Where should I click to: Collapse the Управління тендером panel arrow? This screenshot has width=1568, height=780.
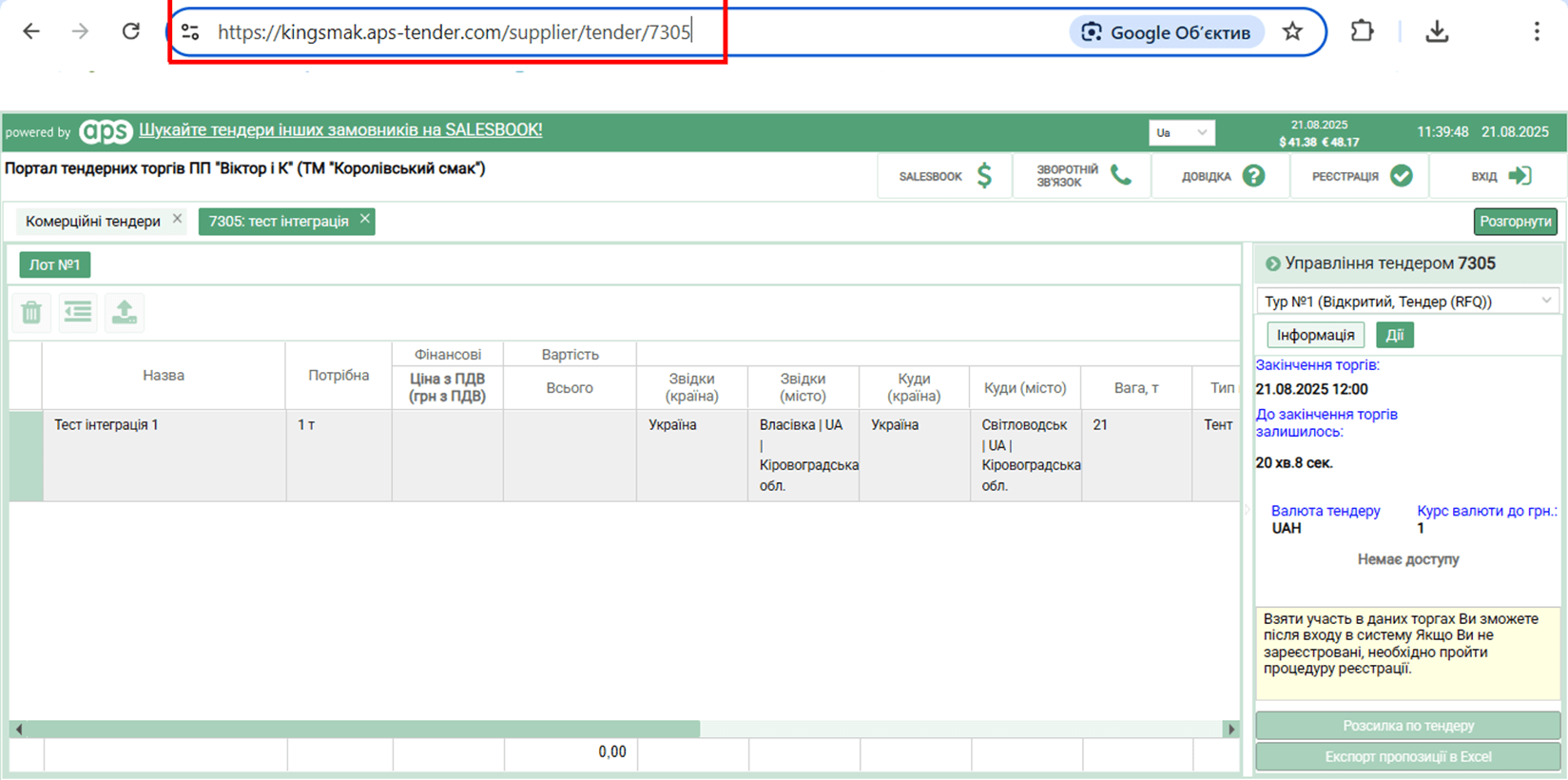coord(1272,263)
